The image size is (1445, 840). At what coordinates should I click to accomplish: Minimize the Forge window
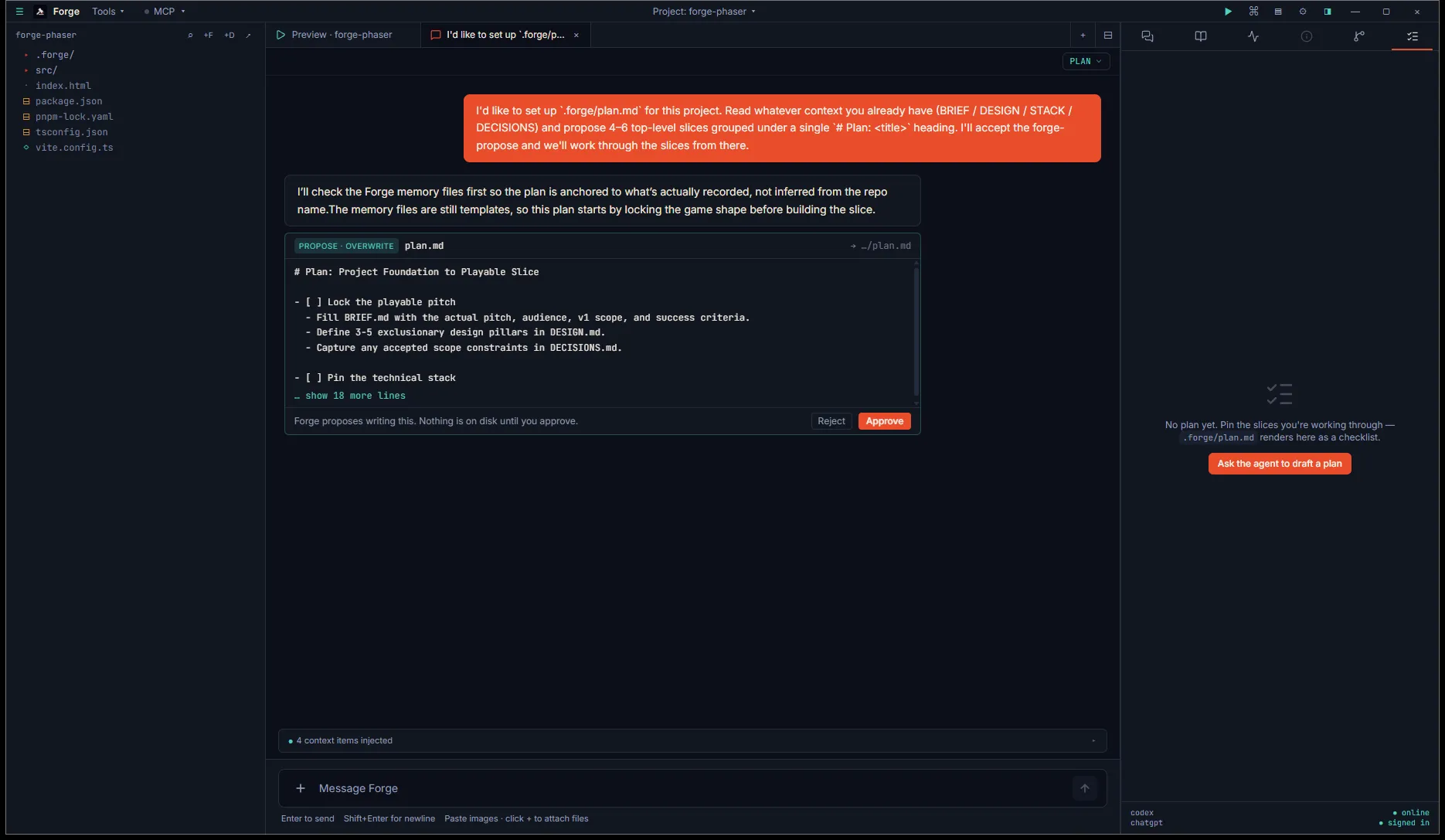click(x=1355, y=12)
